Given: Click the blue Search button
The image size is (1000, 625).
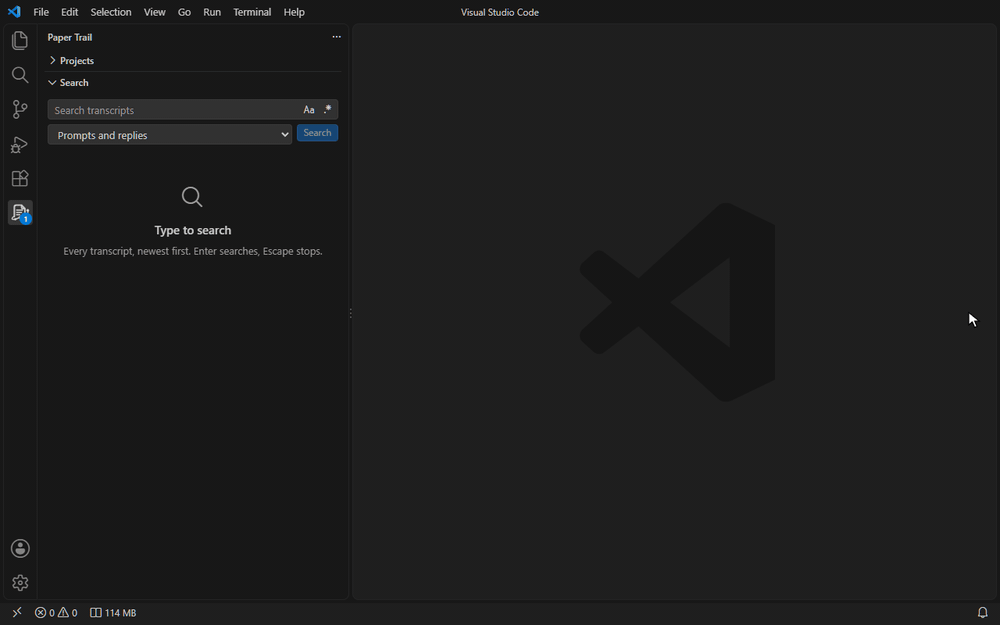Looking at the screenshot, I should [317, 133].
